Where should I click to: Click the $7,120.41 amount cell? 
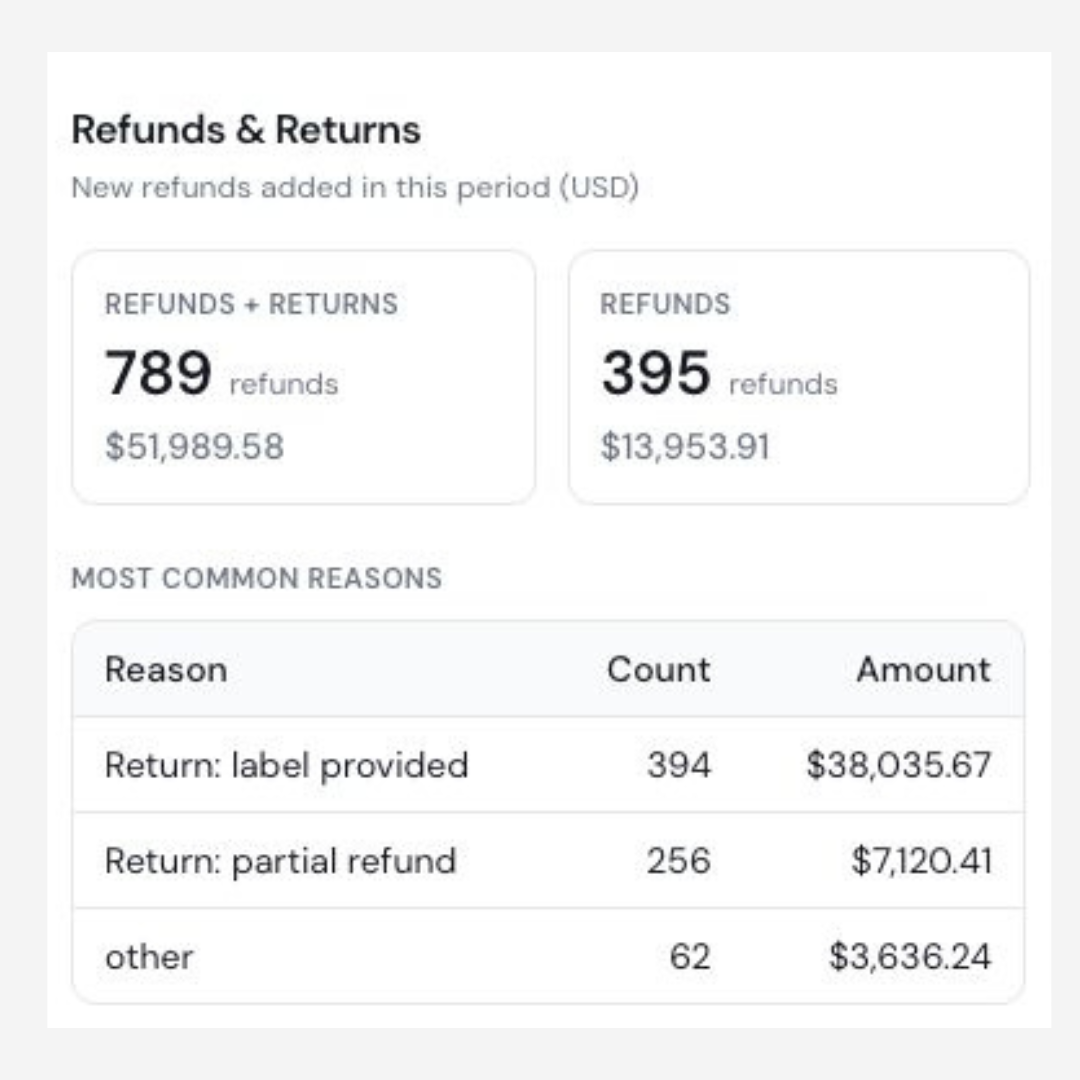click(922, 860)
